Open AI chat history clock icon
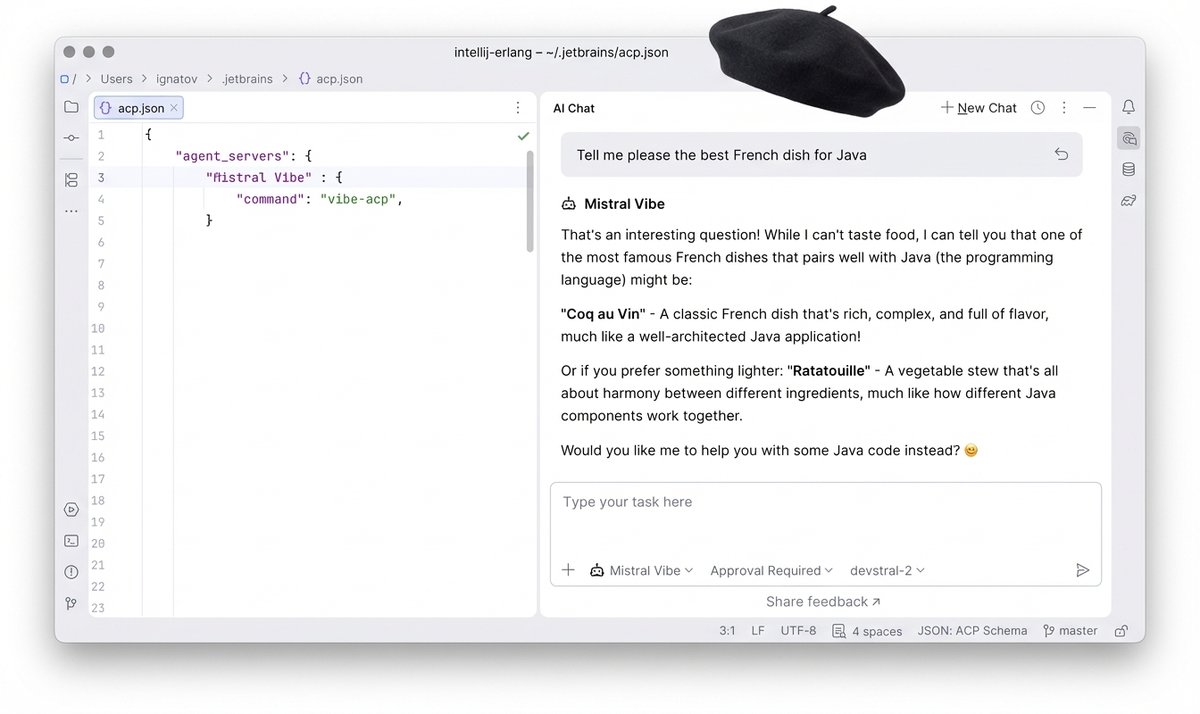 tap(1038, 108)
